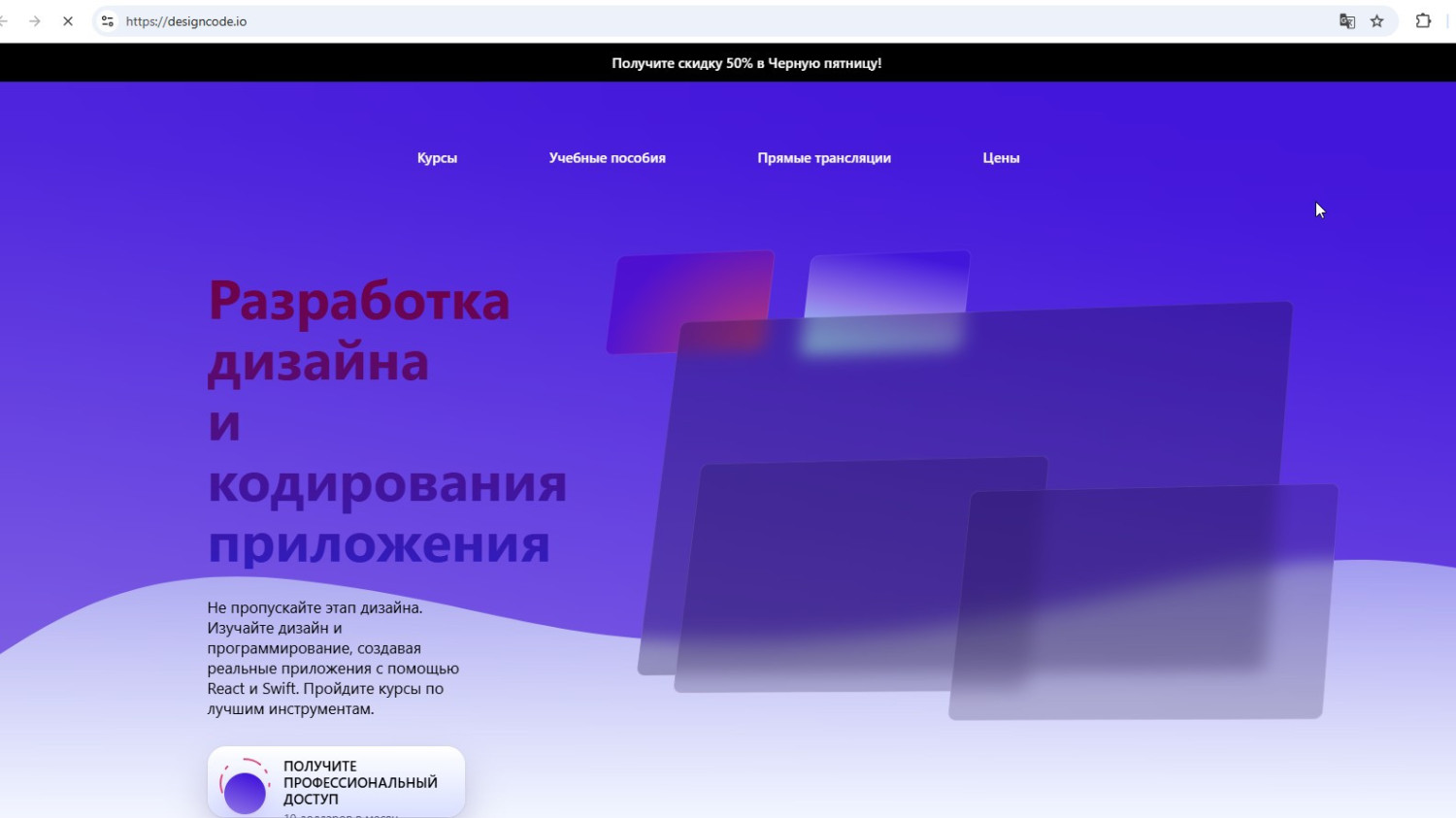Open the site information icon
Screen dimensions: 1456x818
point(108,21)
